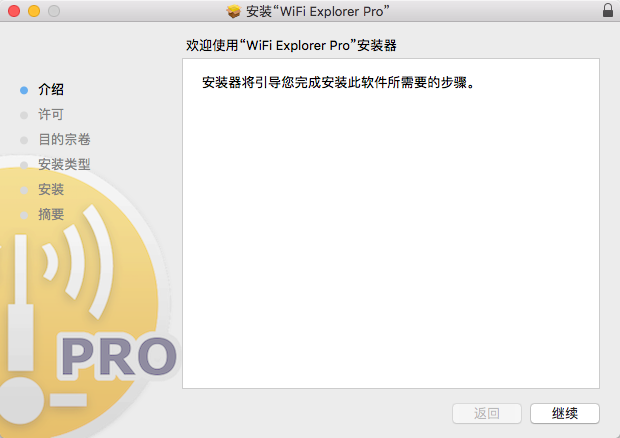Image resolution: width=620 pixels, height=438 pixels.
Task: Select the 介绍 step in sidebar
Action: (x=51, y=90)
